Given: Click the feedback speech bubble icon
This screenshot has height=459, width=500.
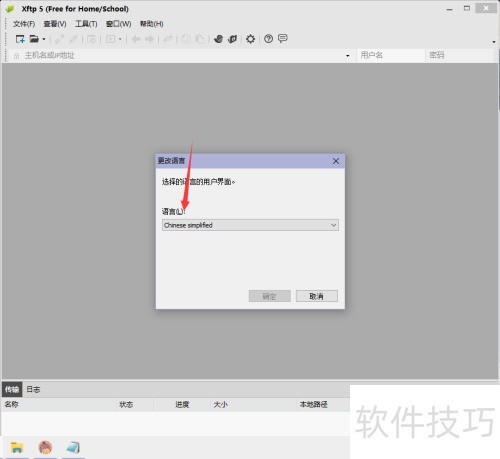Looking at the screenshot, I should click(283, 39).
